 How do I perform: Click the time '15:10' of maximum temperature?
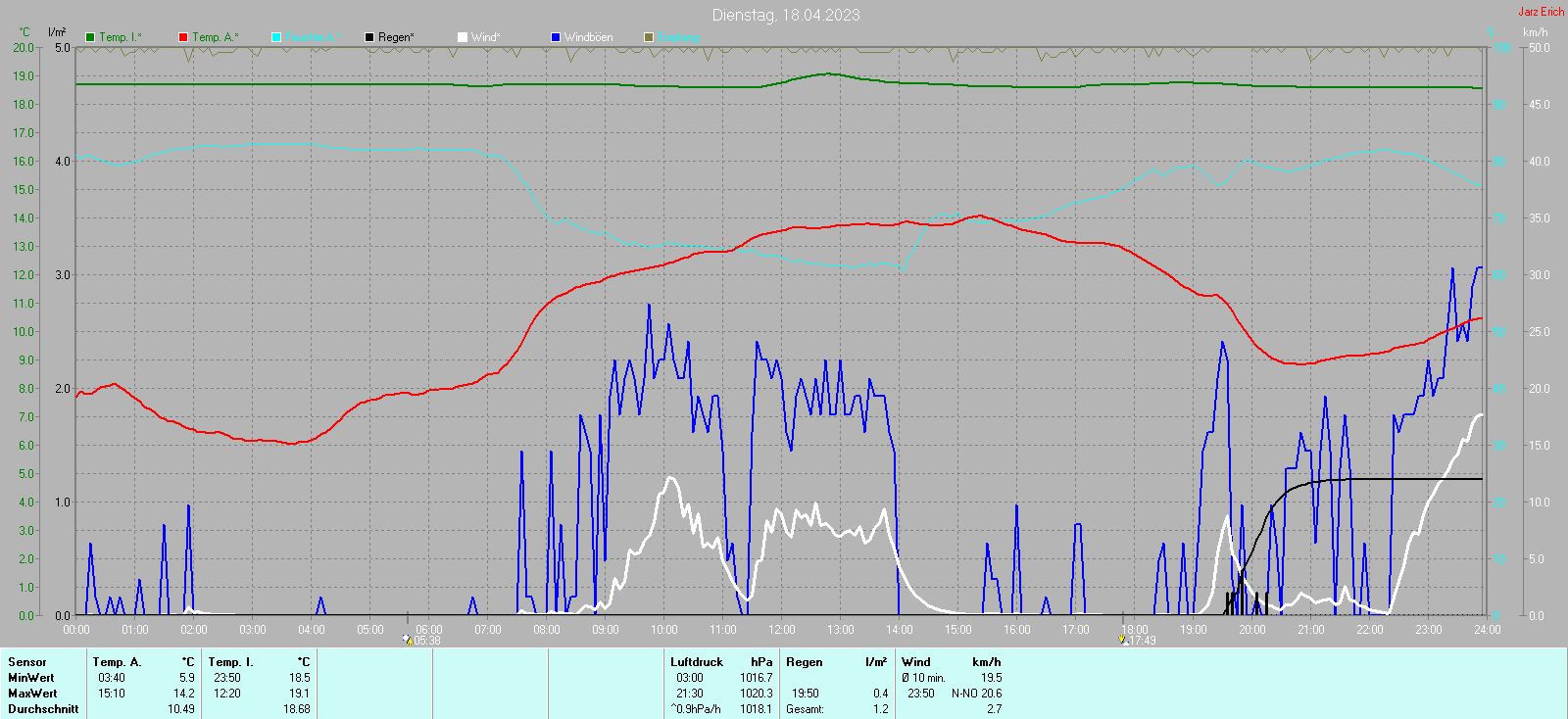[112, 694]
